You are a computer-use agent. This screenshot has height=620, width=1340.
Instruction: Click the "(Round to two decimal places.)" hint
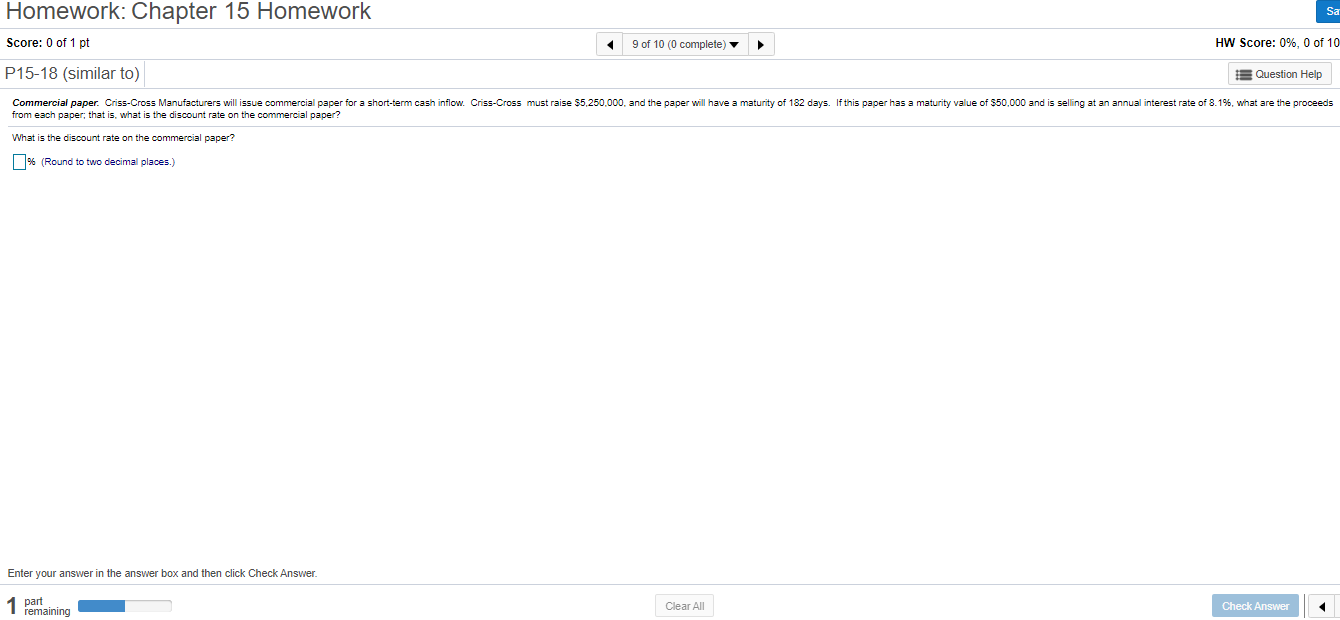[x=108, y=162]
